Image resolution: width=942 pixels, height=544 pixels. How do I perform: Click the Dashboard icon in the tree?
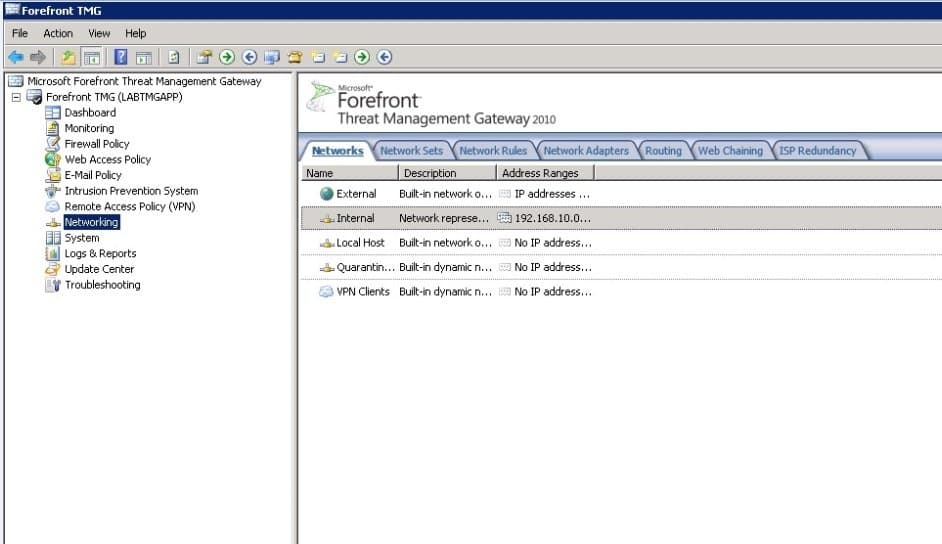pos(53,112)
